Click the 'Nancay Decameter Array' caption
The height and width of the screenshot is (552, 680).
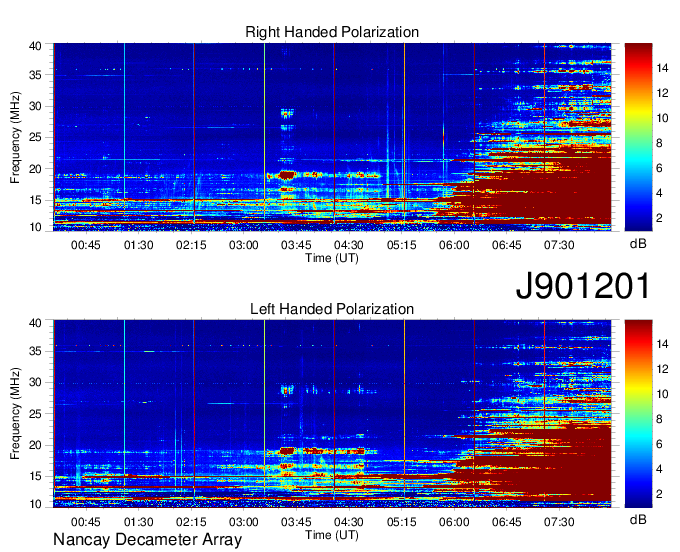coord(147,540)
